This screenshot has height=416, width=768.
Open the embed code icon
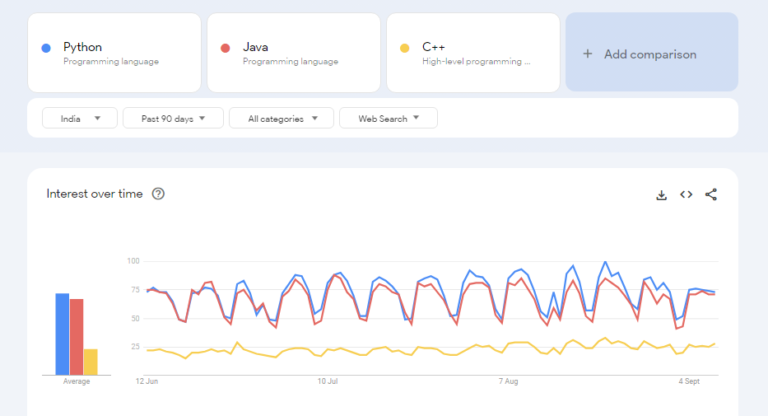point(686,195)
